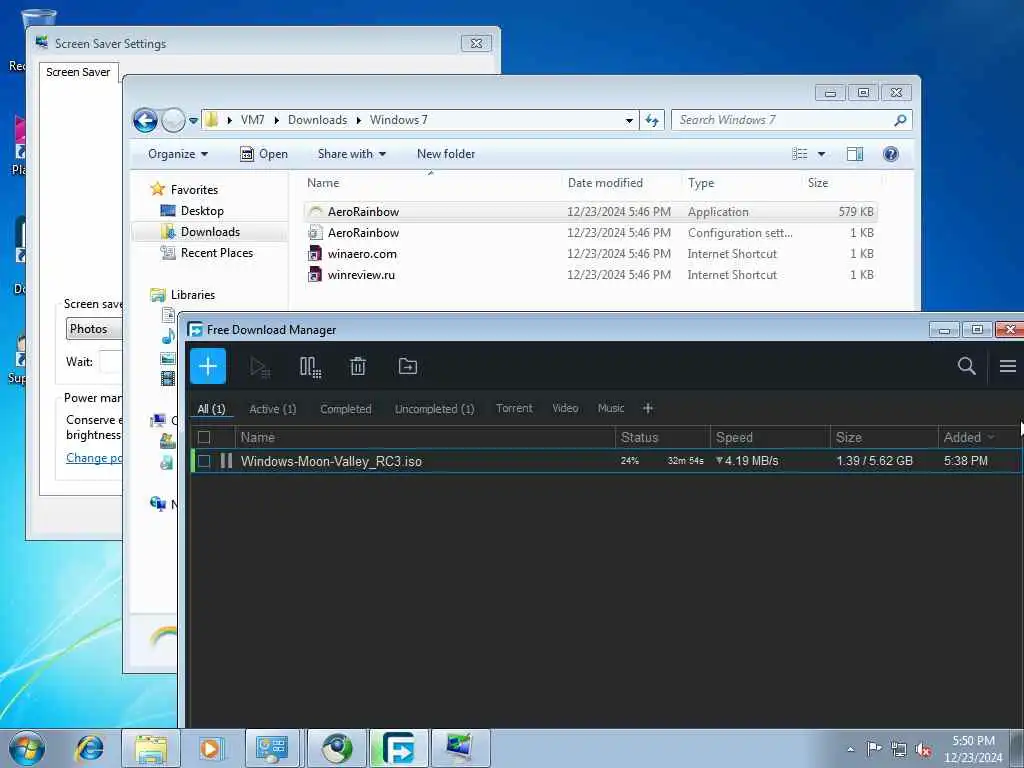
Task: Expand the Downloads breadcrumb arrow
Action: (359, 120)
